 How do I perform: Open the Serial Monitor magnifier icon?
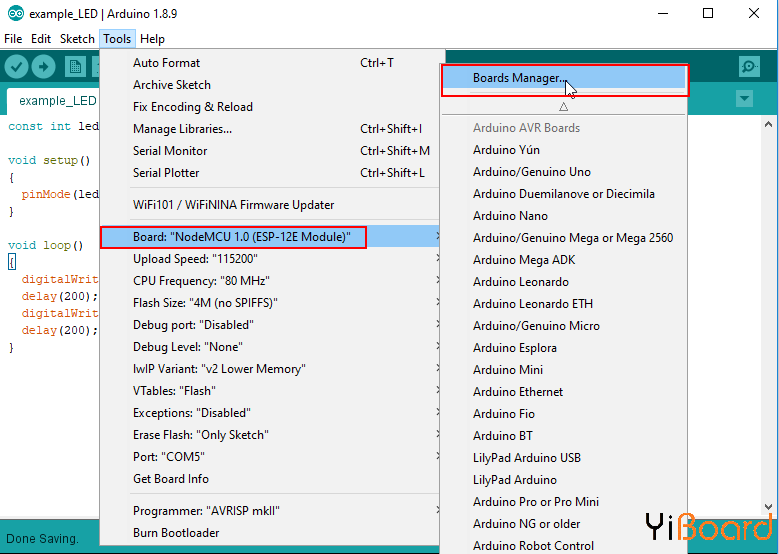(x=749, y=67)
